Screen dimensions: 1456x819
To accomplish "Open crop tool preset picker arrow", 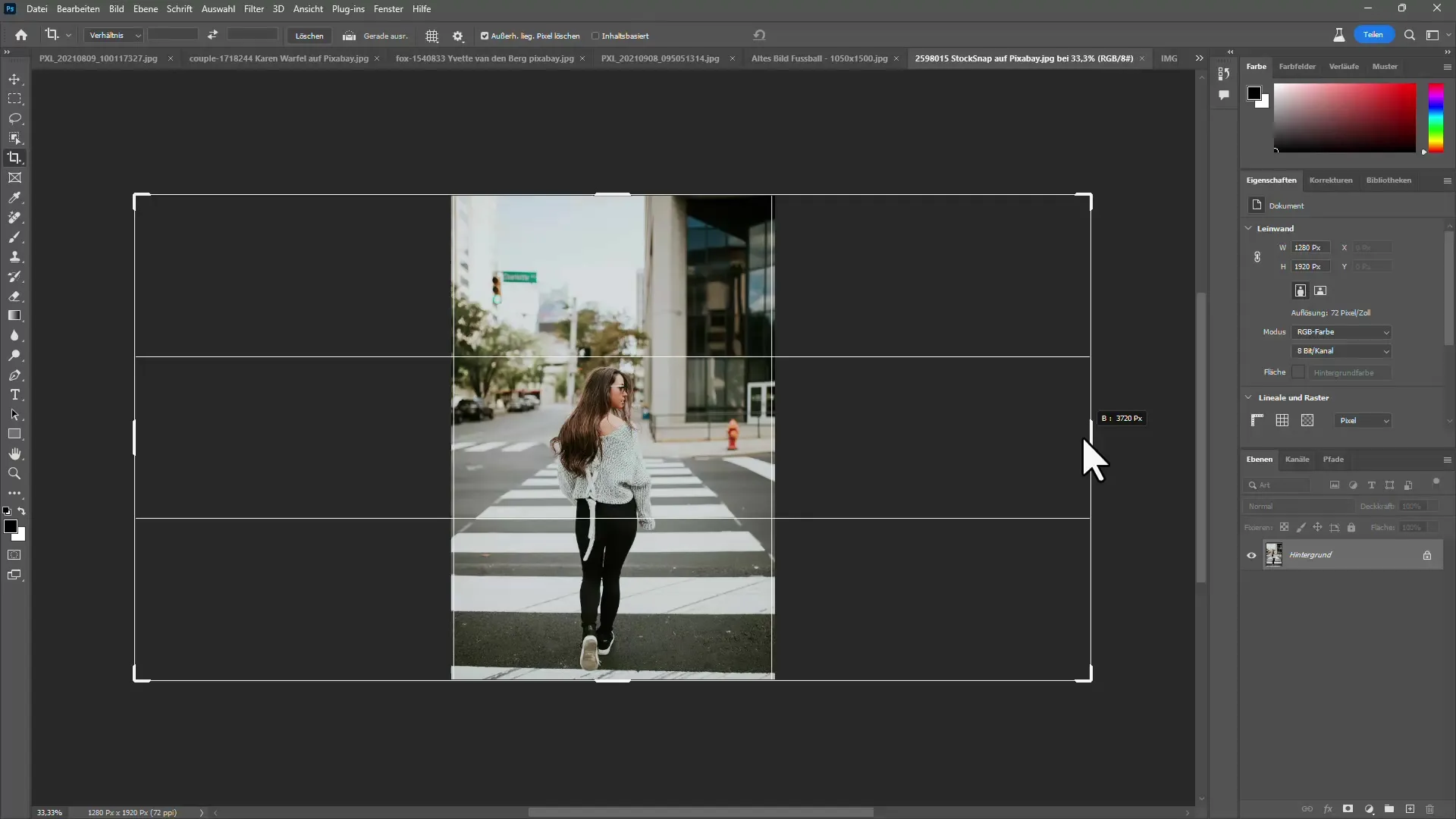I will (68, 36).
